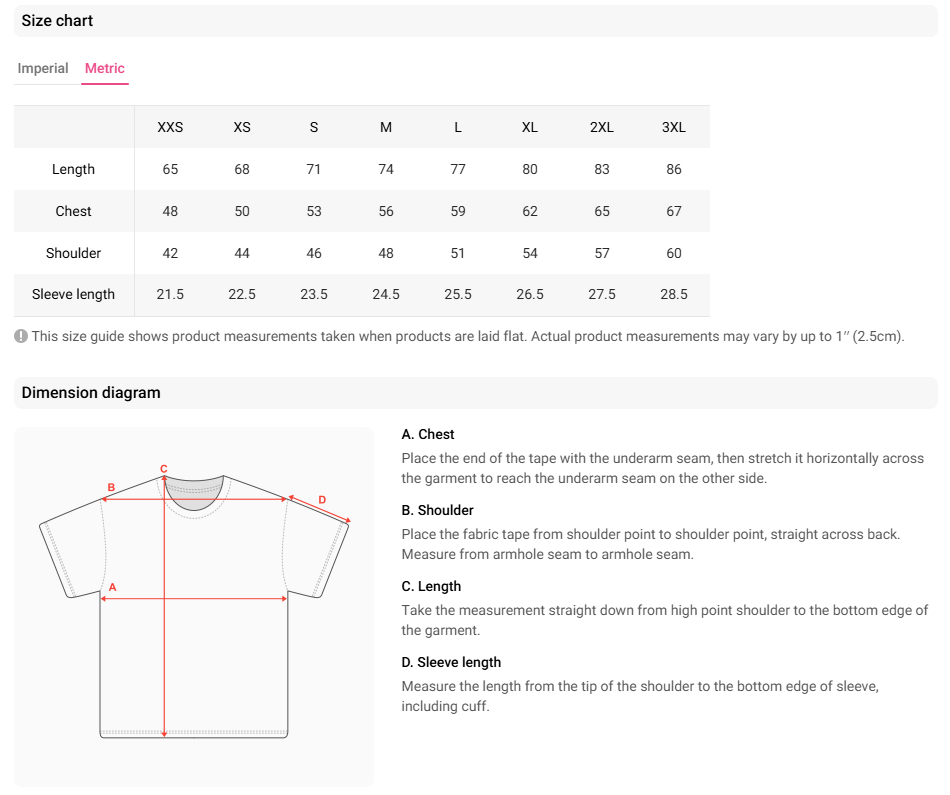Viewport: 950px width, 795px height.
Task: Select the 3XL column header
Action: tap(674, 127)
